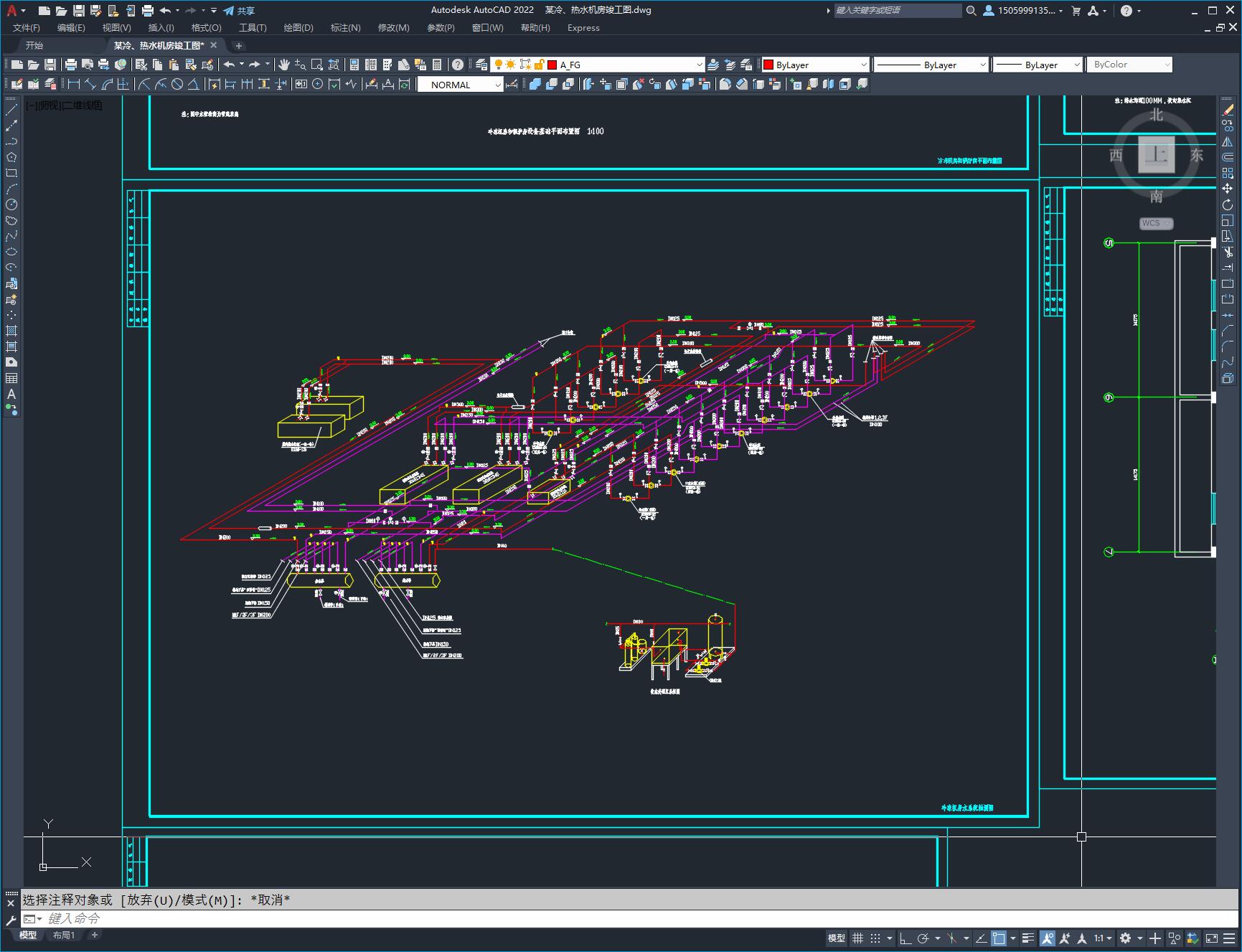Toggle ortho mode in status bar

click(905, 938)
